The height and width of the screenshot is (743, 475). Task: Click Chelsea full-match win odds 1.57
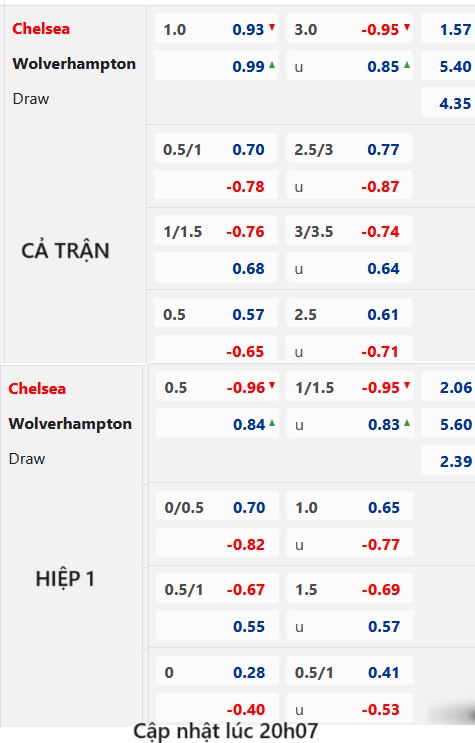(x=455, y=29)
